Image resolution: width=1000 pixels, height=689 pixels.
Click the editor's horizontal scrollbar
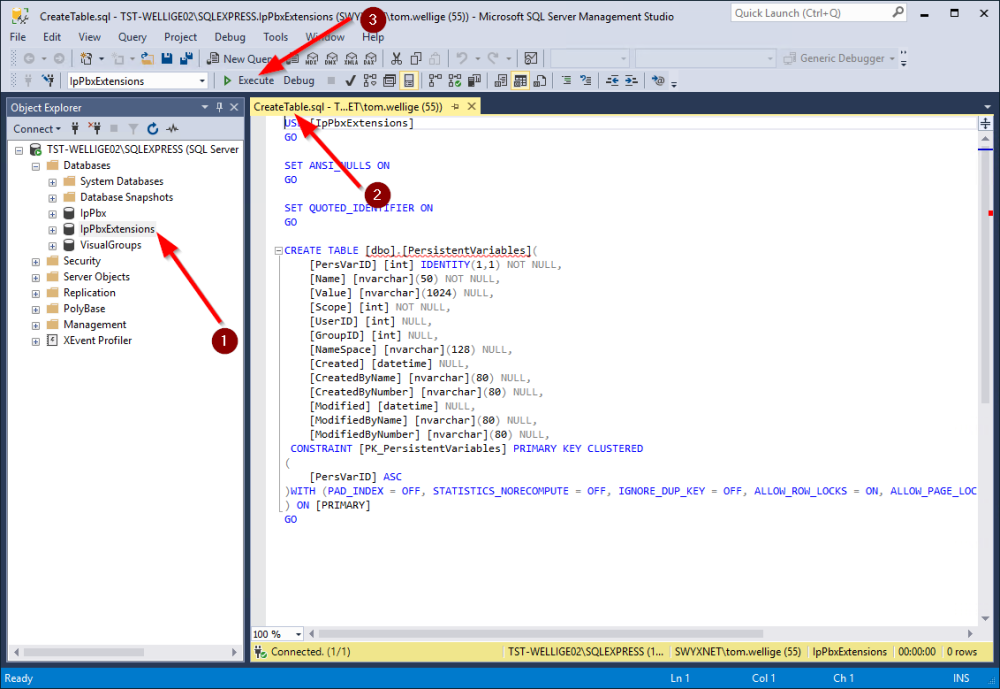[541, 634]
